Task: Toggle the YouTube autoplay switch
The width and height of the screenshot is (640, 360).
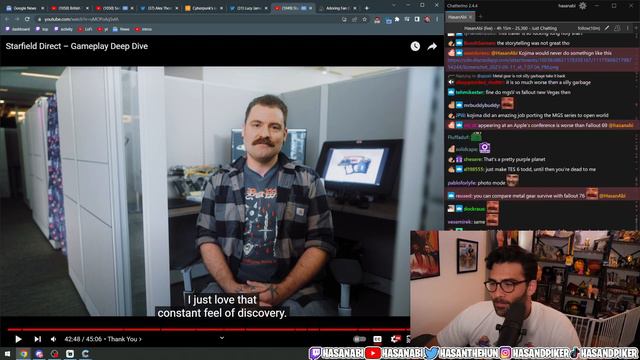Action: [359, 339]
